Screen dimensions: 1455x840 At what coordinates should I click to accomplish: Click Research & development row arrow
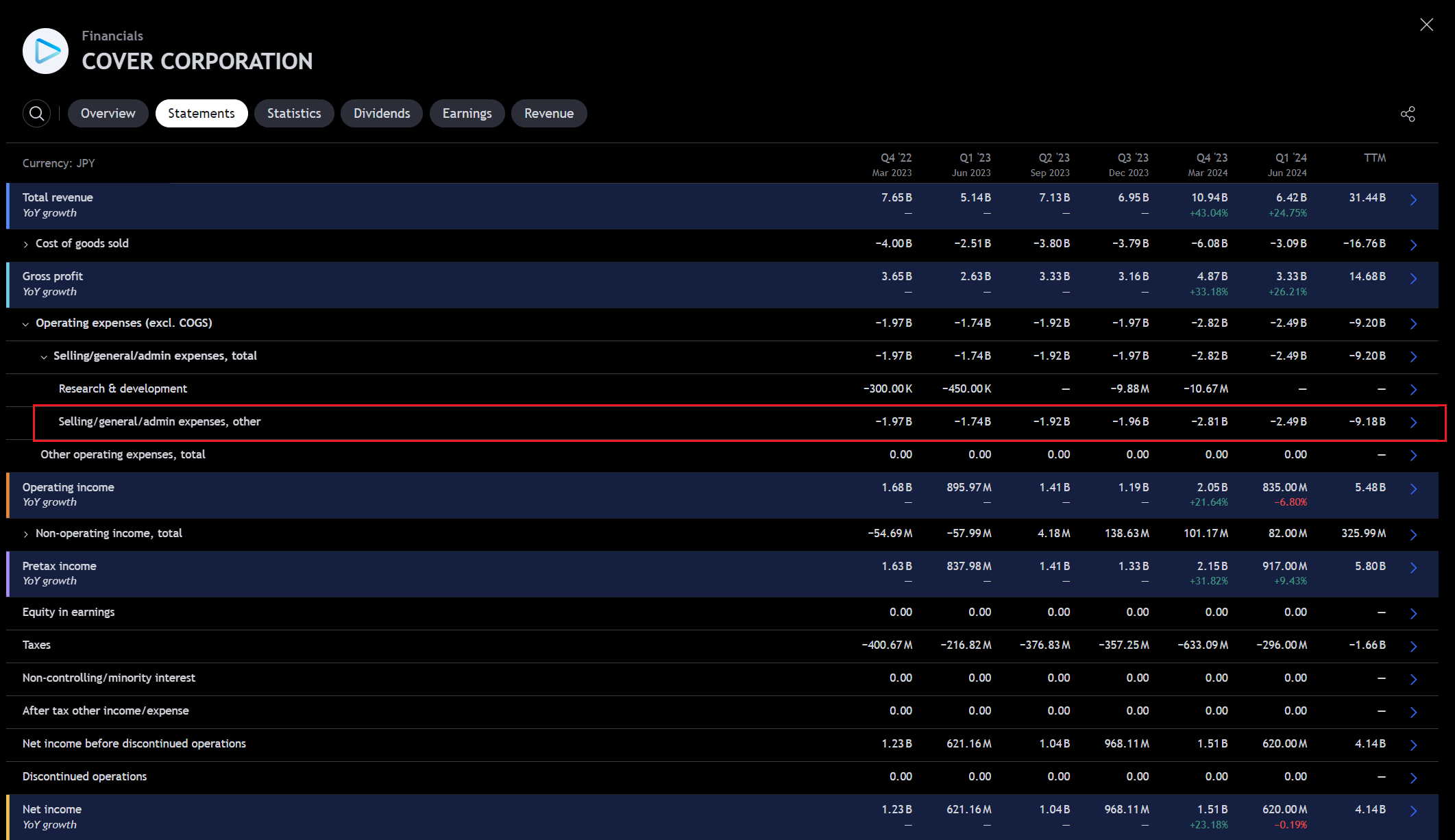[1413, 390]
